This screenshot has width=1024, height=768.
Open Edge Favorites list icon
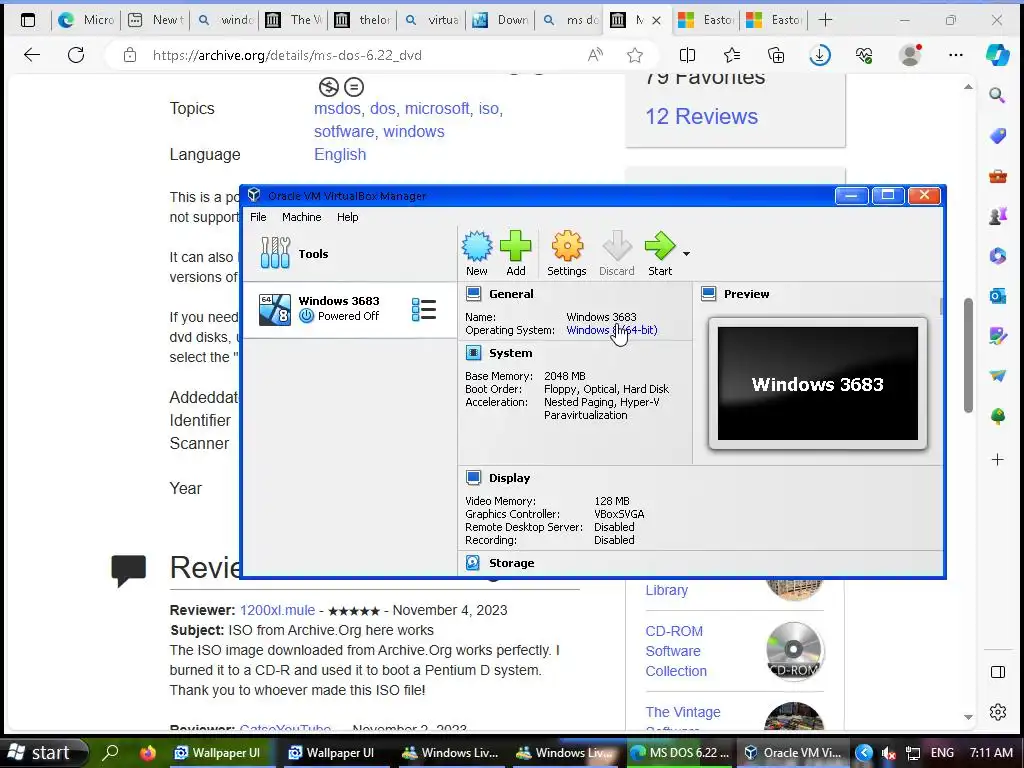click(732, 56)
